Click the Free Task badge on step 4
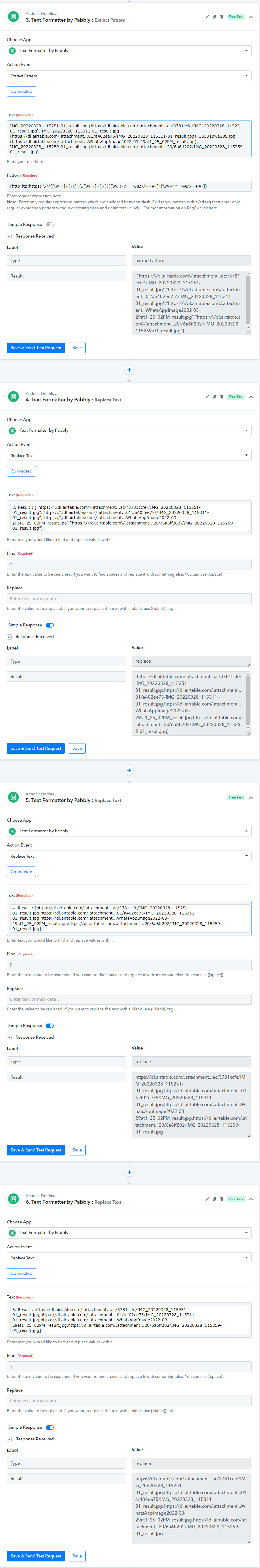Screen dimensions: 260x1568 236,397
